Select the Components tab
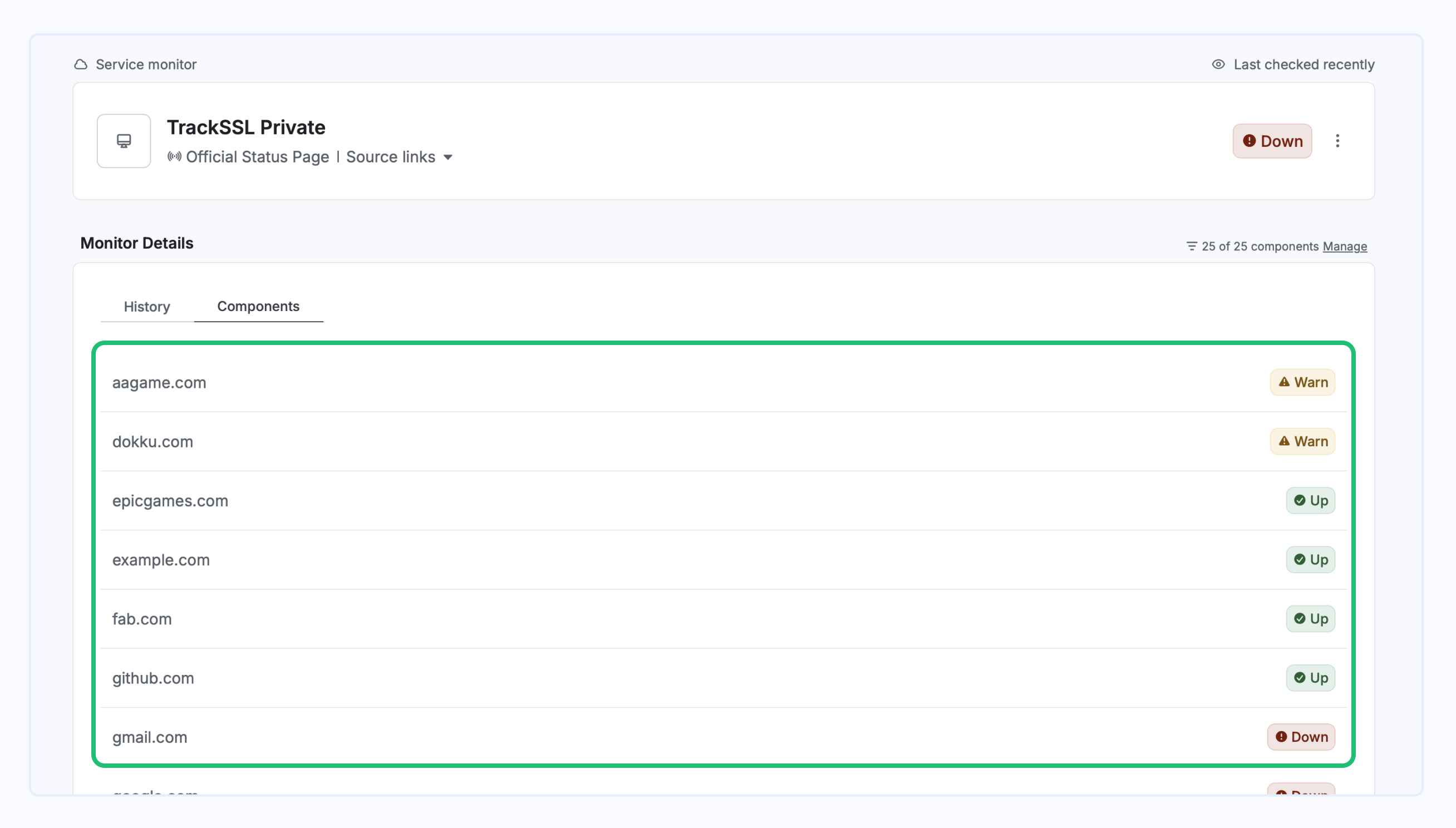The width and height of the screenshot is (1456, 828). (x=259, y=306)
